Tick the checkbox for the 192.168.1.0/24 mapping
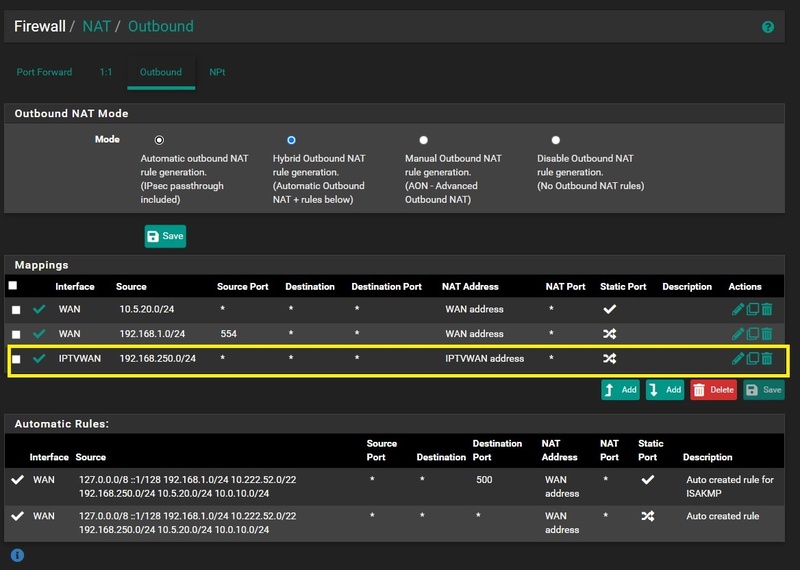The width and height of the screenshot is (800, 570). pyautogui.click(x=16, y=334)
